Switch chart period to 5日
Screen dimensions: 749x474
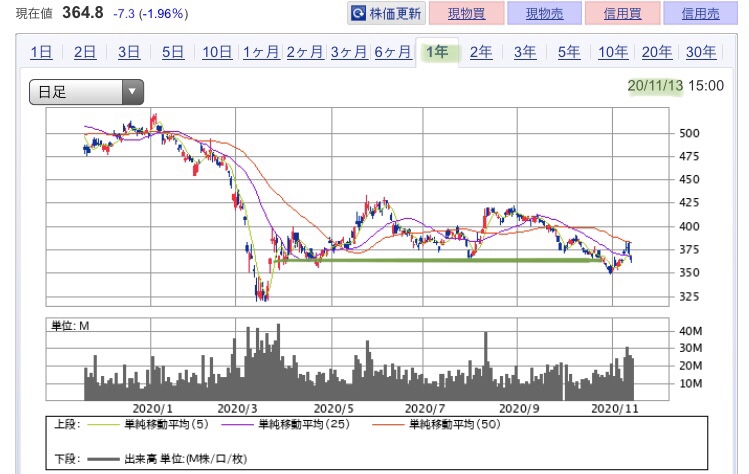coord(173,52)
